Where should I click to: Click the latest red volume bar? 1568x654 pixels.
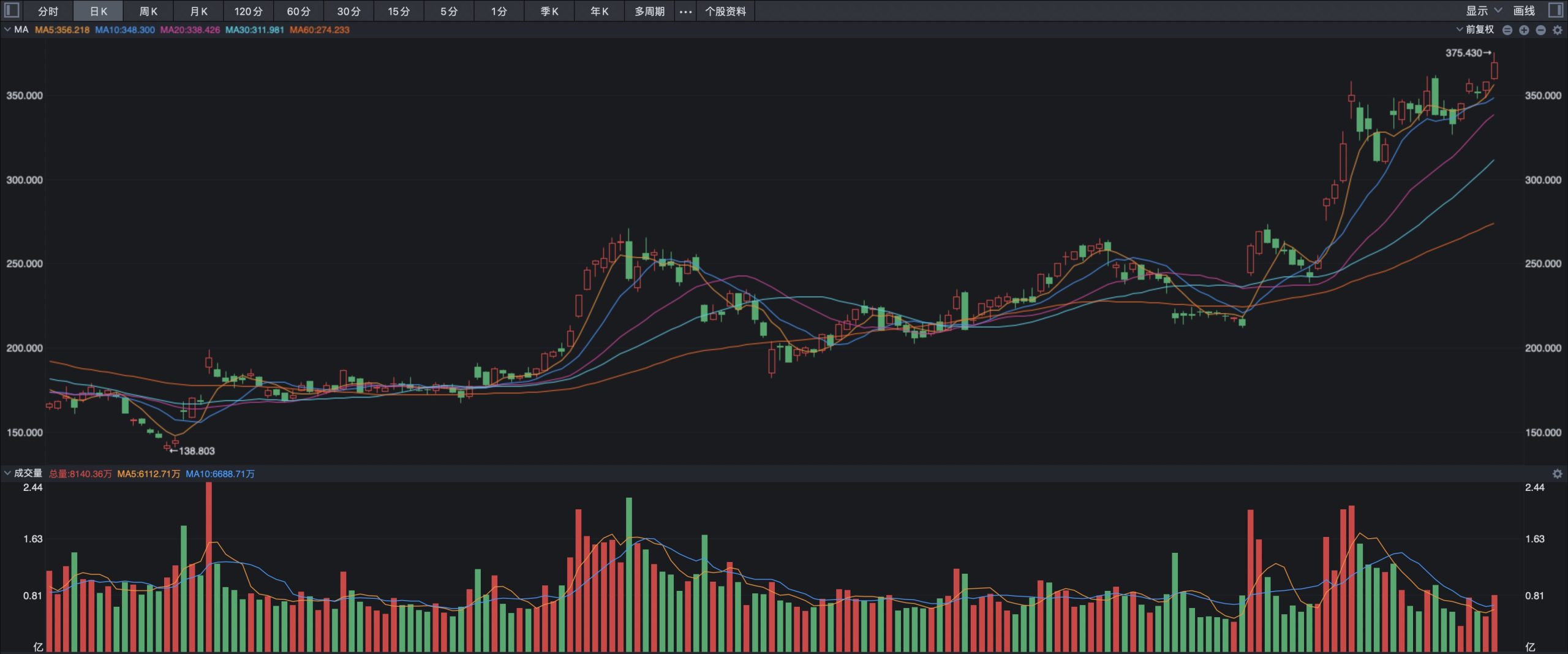[x=1494, y=623]
